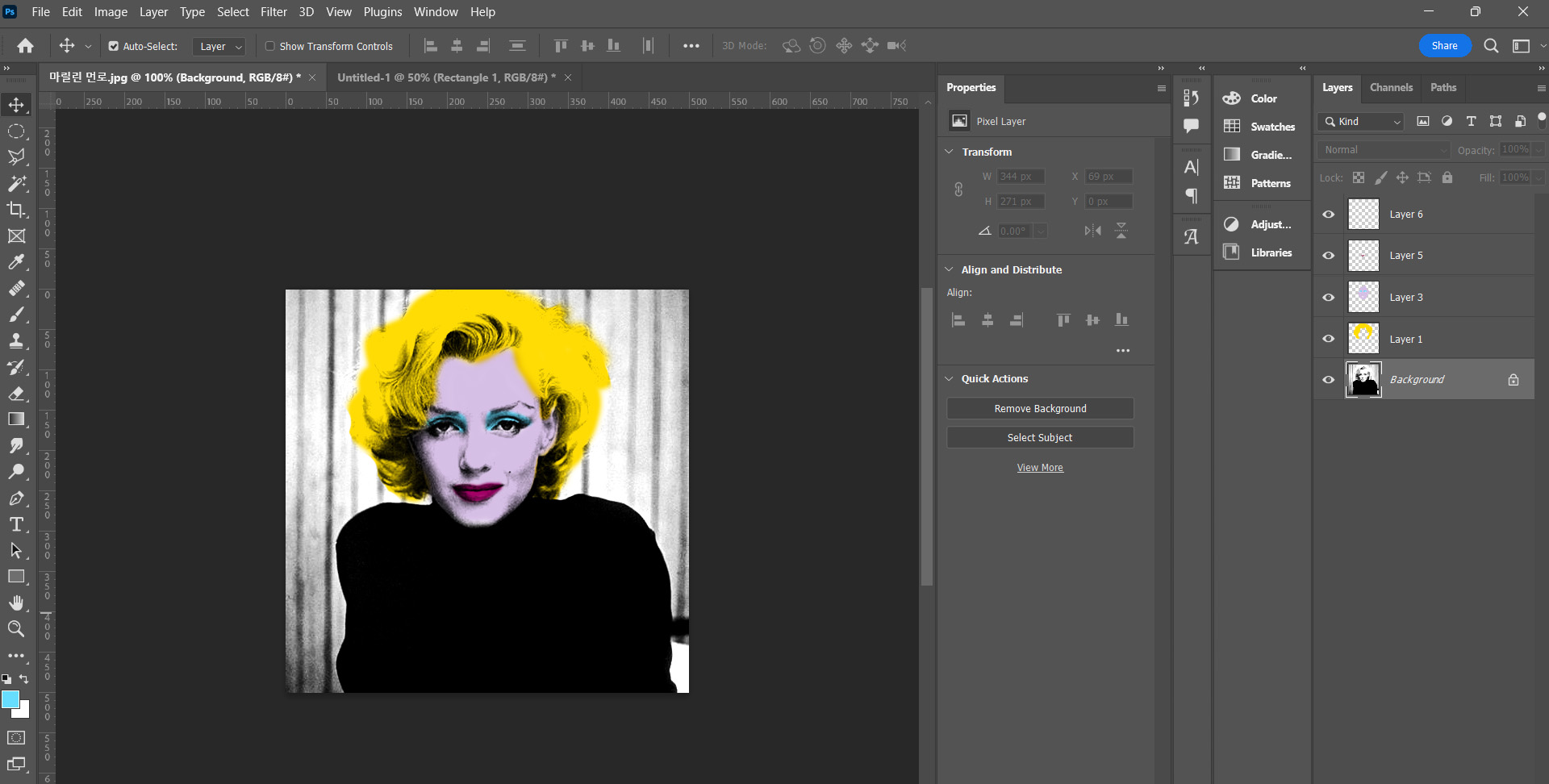
Task: Select the Horizontal Type tool
Action: pyautogui.click(x=16, y=524)
